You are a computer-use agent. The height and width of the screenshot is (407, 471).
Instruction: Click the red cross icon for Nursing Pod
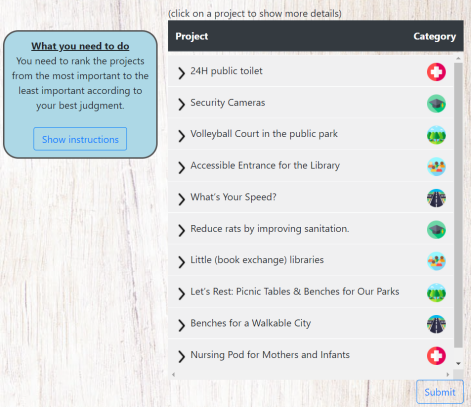click(x=436, y=356)
